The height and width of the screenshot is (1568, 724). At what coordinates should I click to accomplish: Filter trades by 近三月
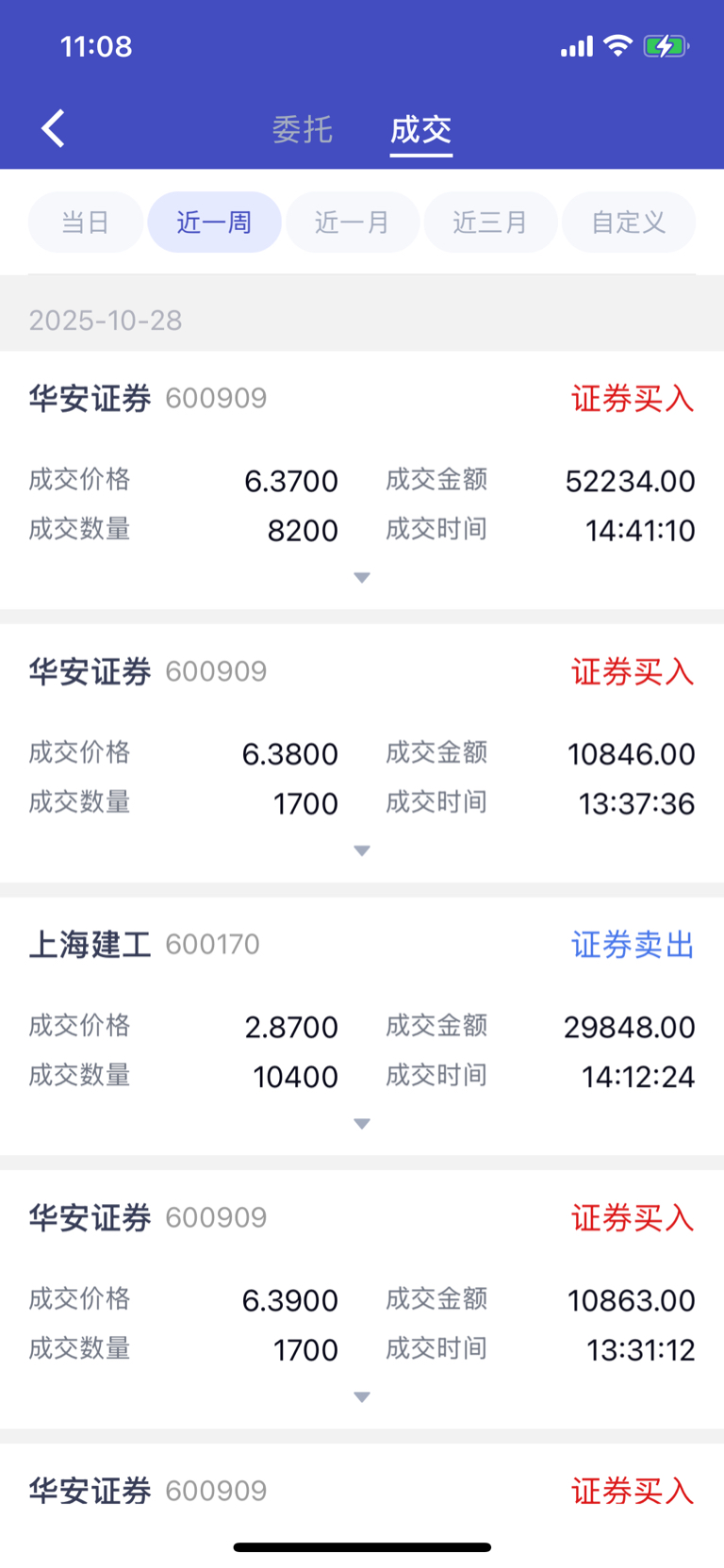click(x=490, y=223)
